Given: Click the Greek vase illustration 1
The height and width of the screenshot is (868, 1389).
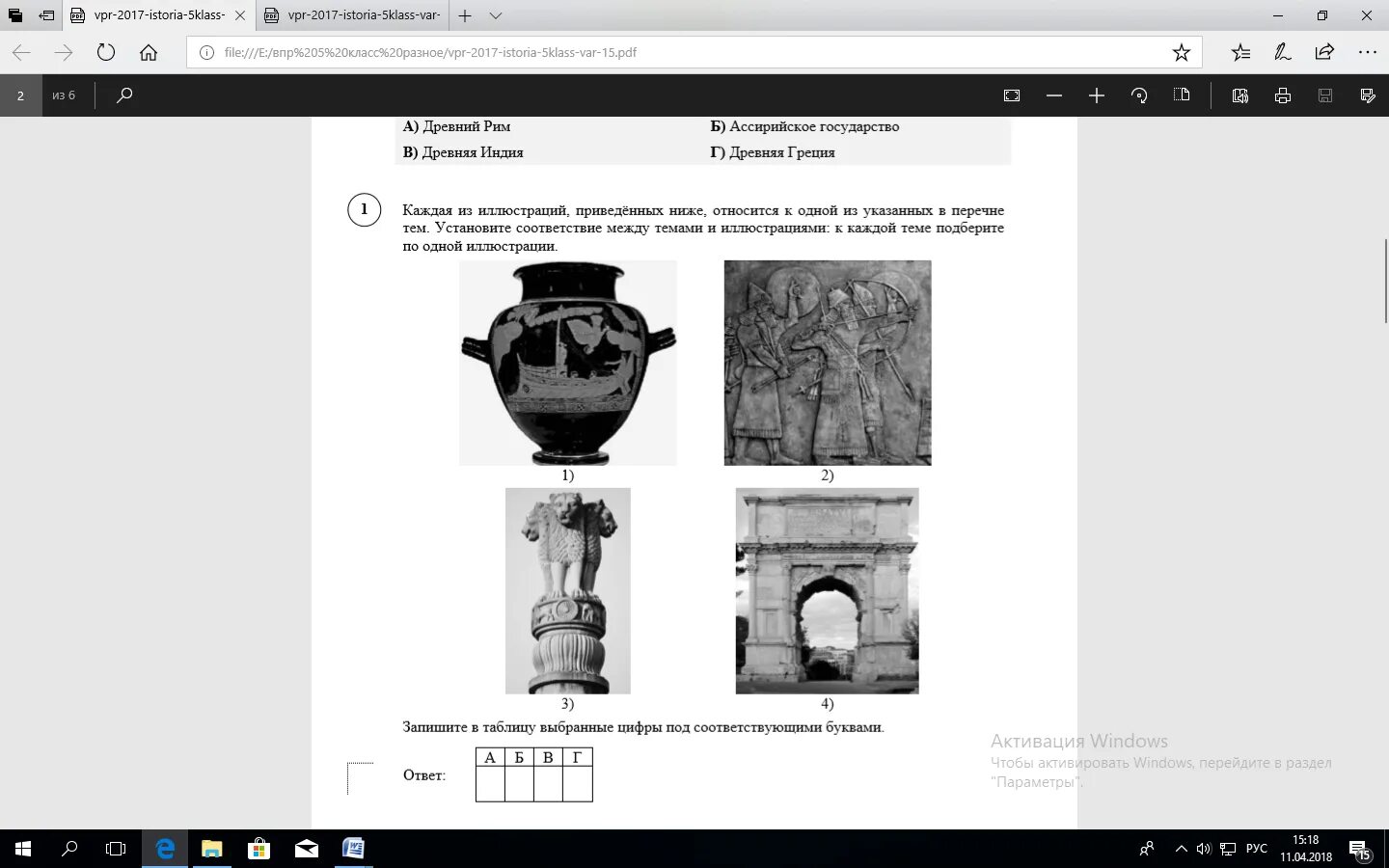Looking at the screenshot, I should tap(568, 363).
